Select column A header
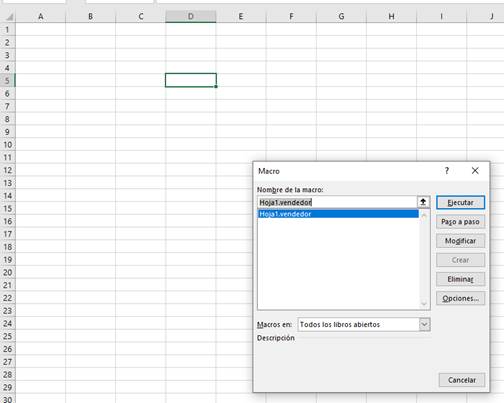This screenshot has width=504, height=403. 40,16
